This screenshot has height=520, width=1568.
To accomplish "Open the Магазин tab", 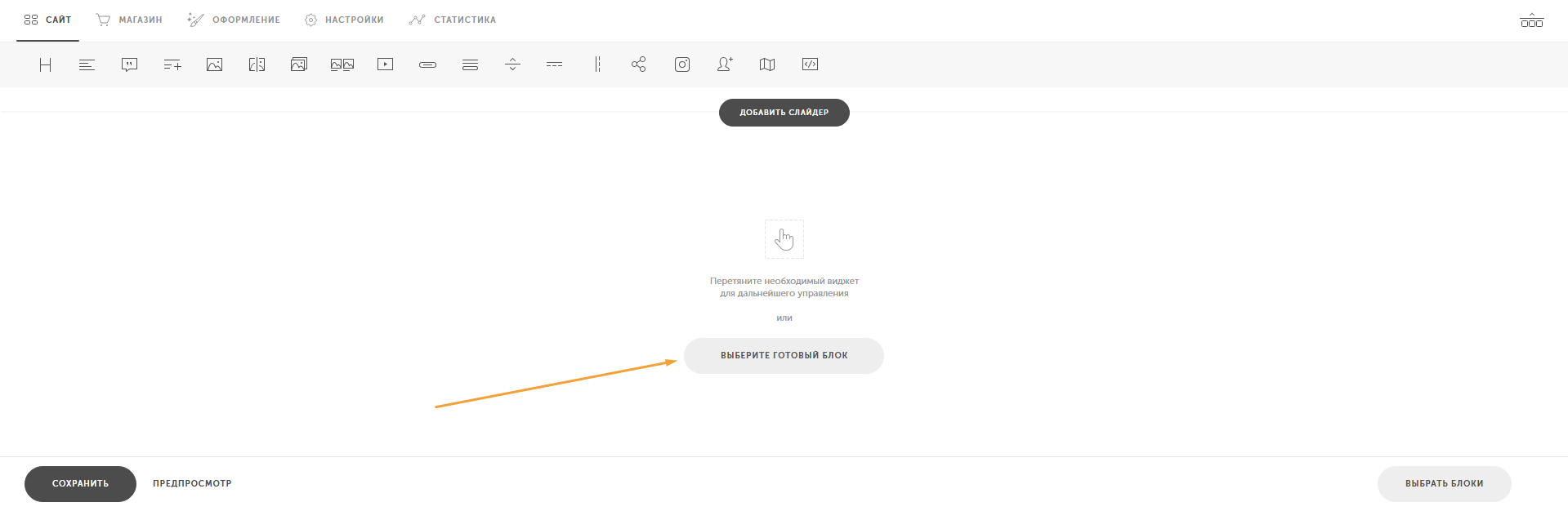I will 129,20.
